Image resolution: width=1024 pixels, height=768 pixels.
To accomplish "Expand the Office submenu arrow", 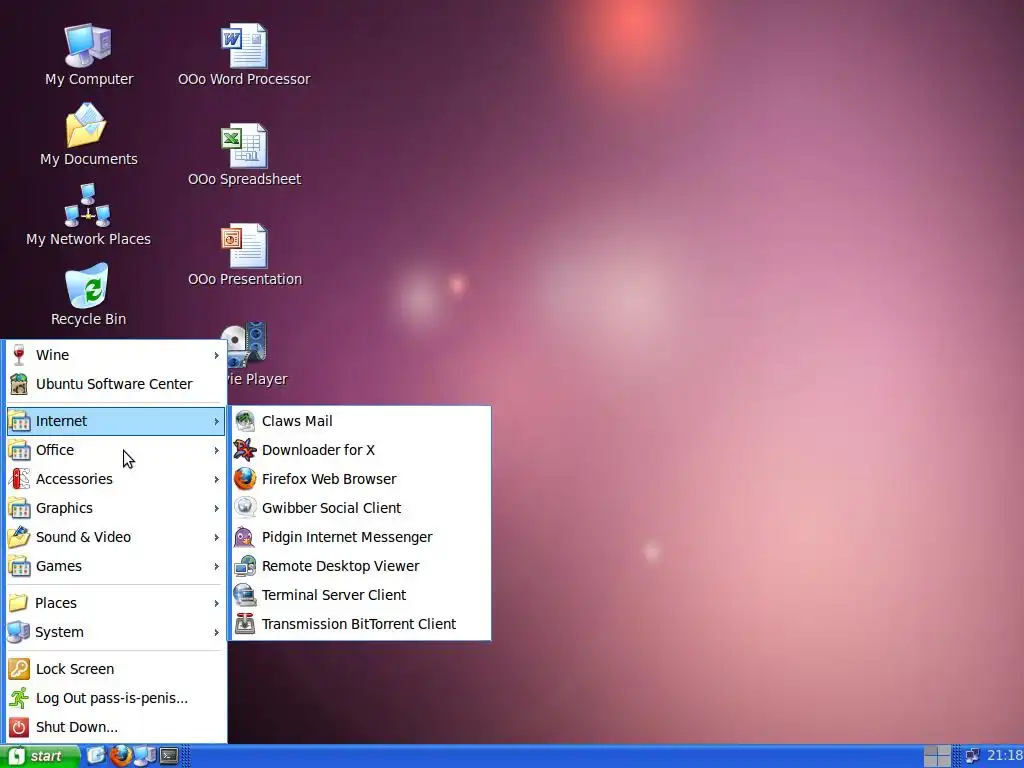I will pos(216,450).
